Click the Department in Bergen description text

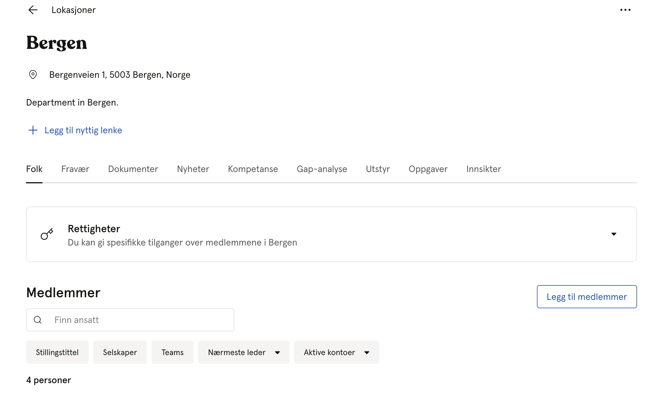[72, 103]
